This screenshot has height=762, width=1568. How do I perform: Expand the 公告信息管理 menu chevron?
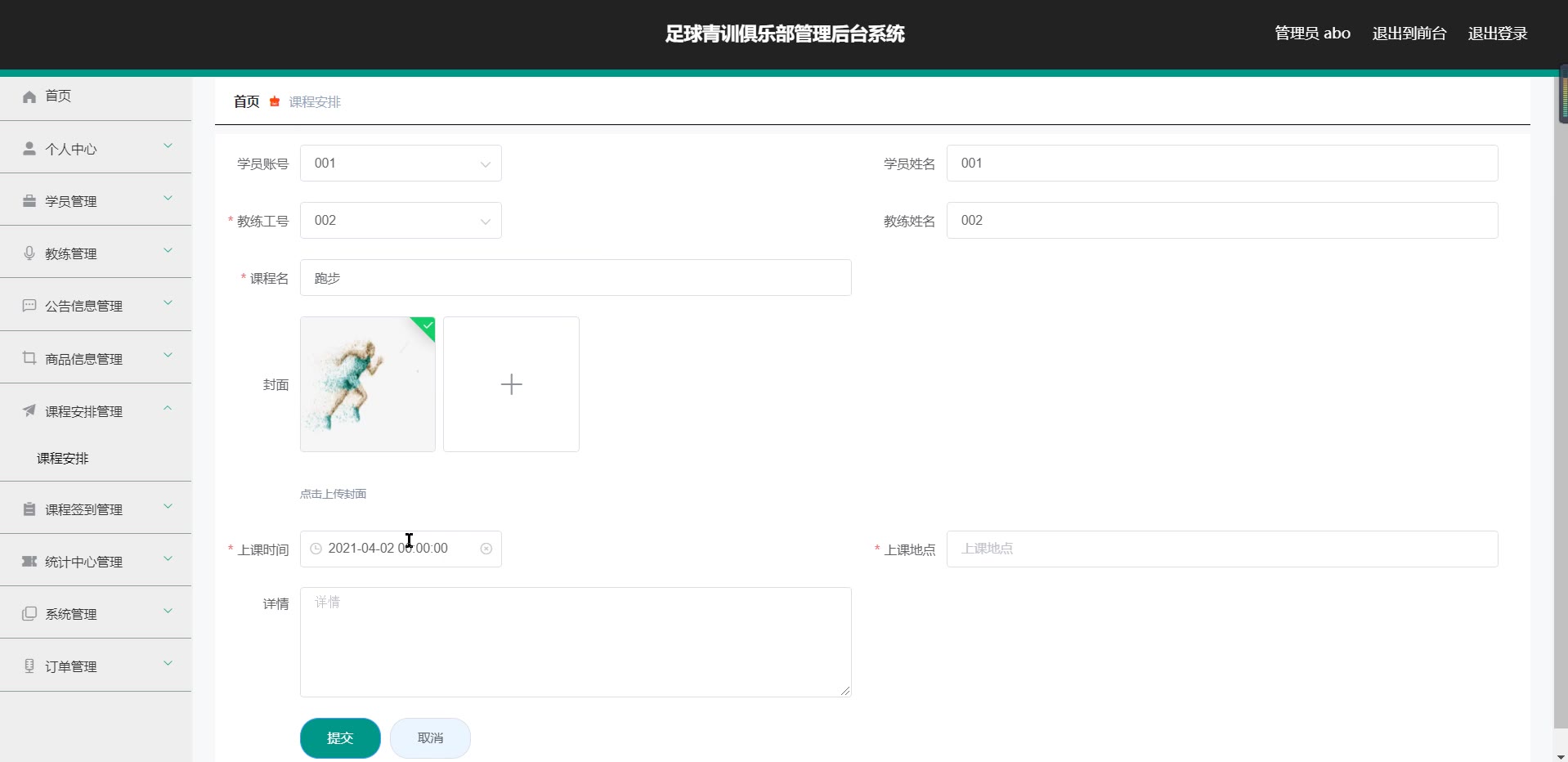(x=168, y=303)
